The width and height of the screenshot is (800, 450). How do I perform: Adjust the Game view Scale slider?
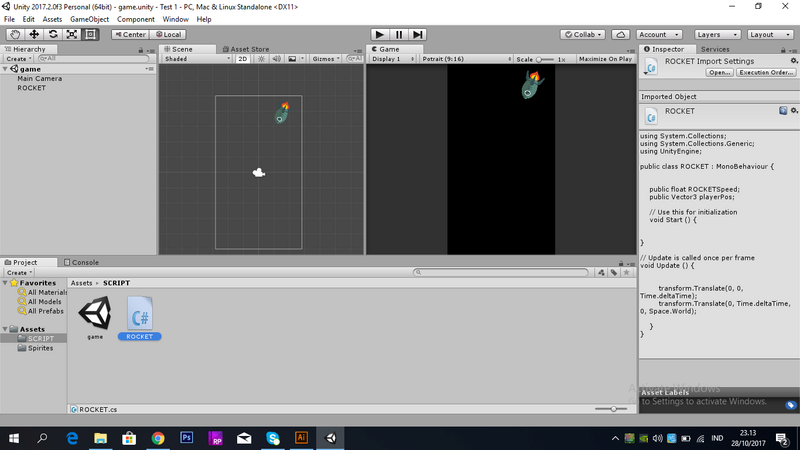[545, 59]
